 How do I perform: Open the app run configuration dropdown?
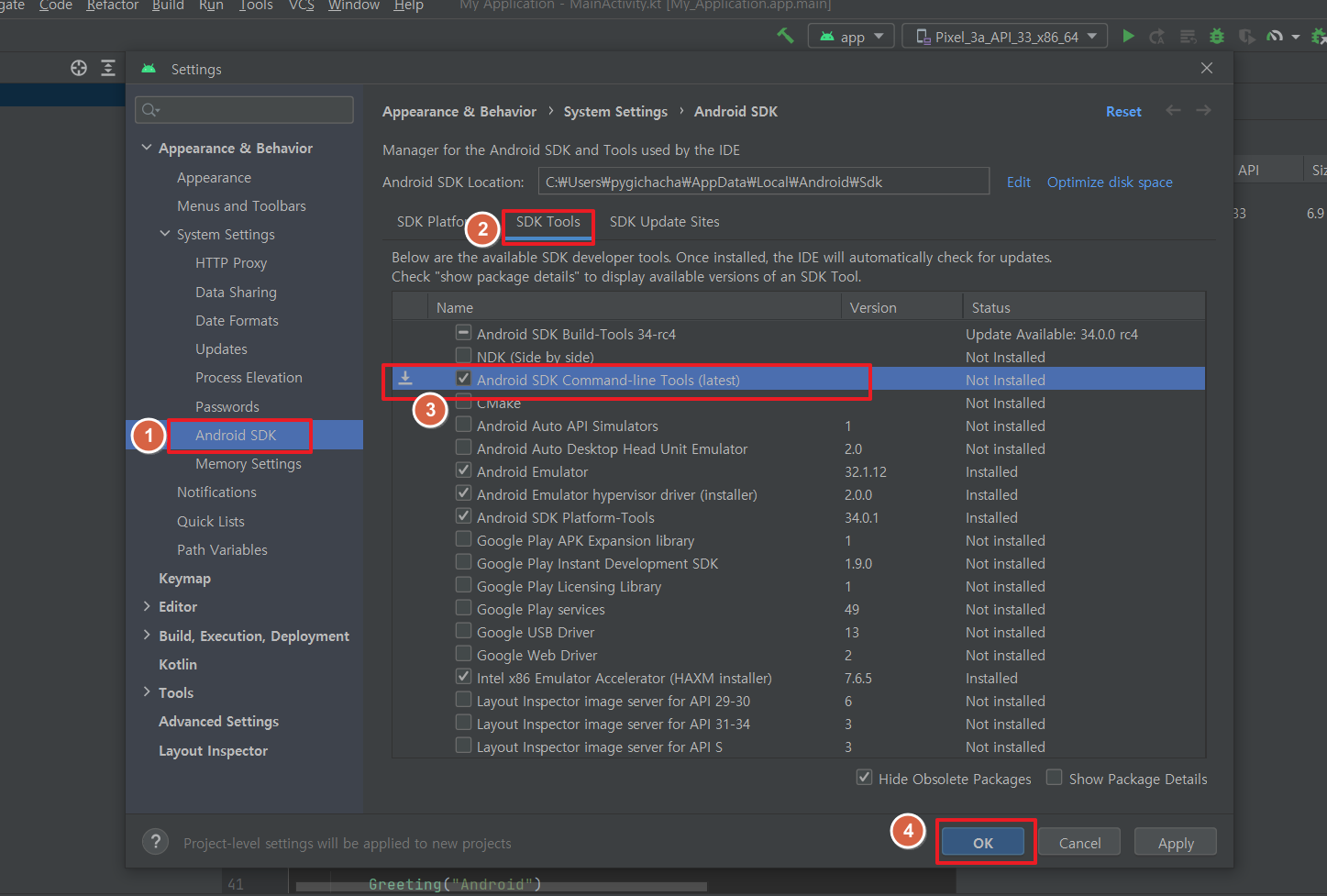(x=851, y=37)
